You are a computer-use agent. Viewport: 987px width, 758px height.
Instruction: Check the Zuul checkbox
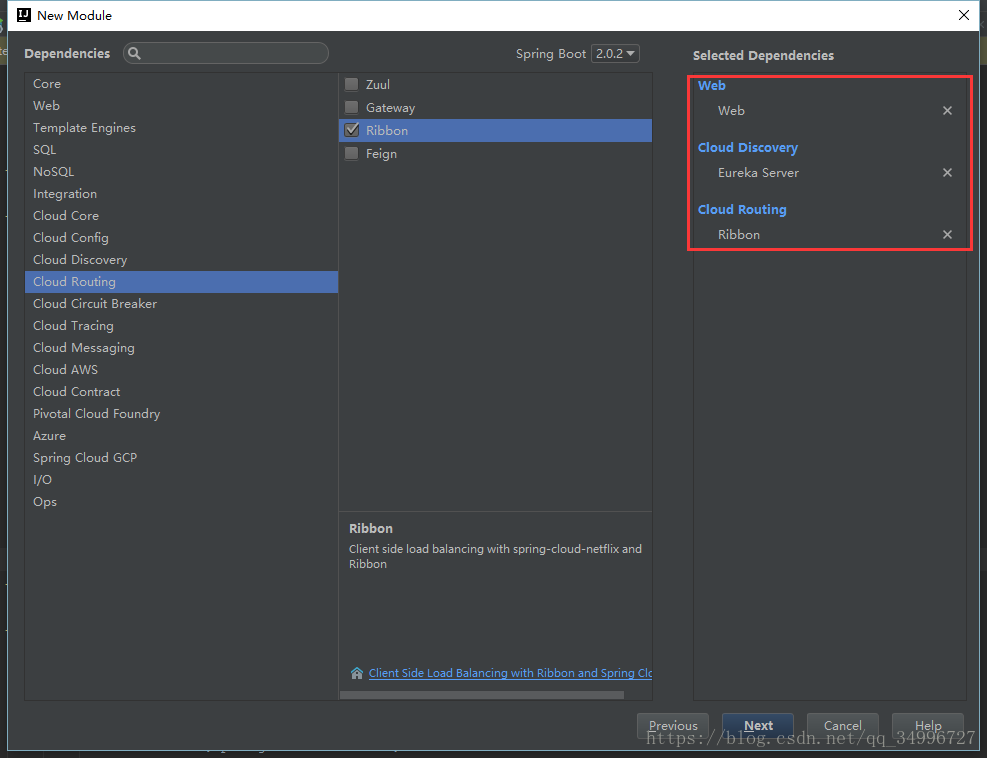click(x=352, y=84)
